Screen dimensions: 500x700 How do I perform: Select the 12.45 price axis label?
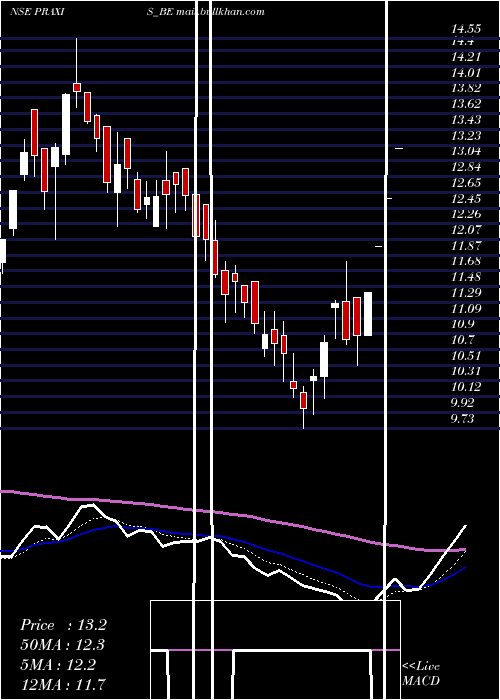[466, 199]
